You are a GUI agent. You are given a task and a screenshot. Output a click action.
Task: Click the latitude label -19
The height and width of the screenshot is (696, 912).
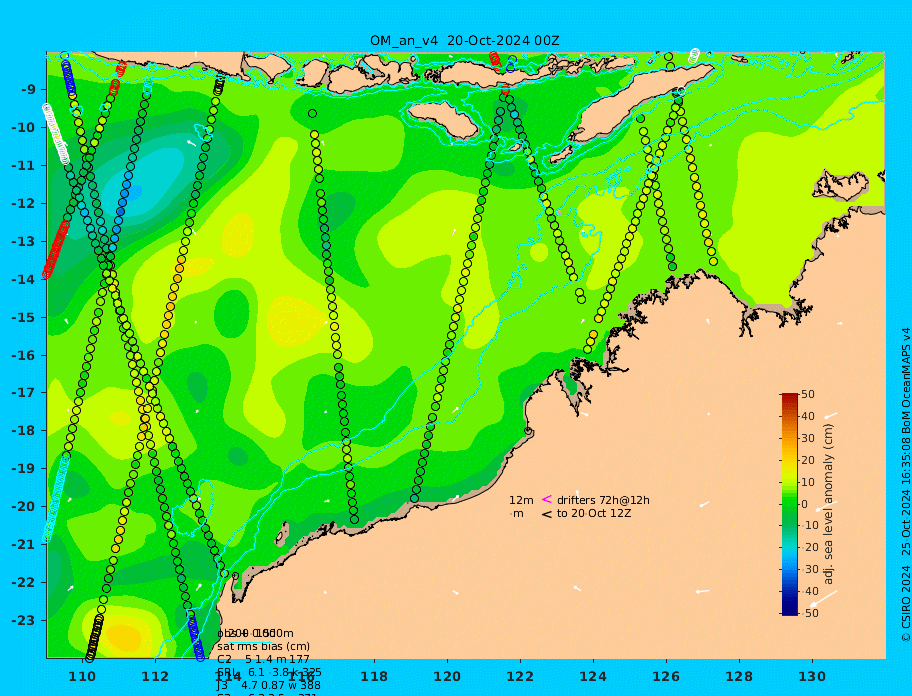click(24, 469)
